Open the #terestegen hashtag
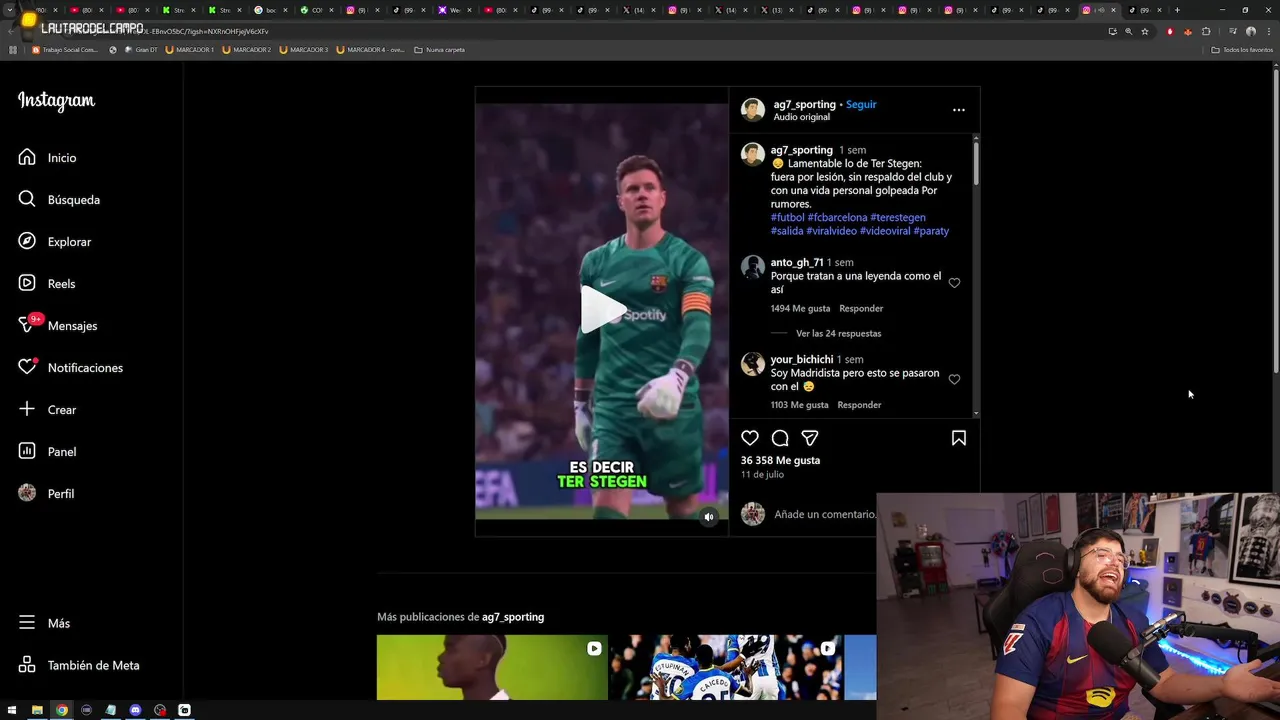This screenshot has height=720, width=1280. (898, 217)
